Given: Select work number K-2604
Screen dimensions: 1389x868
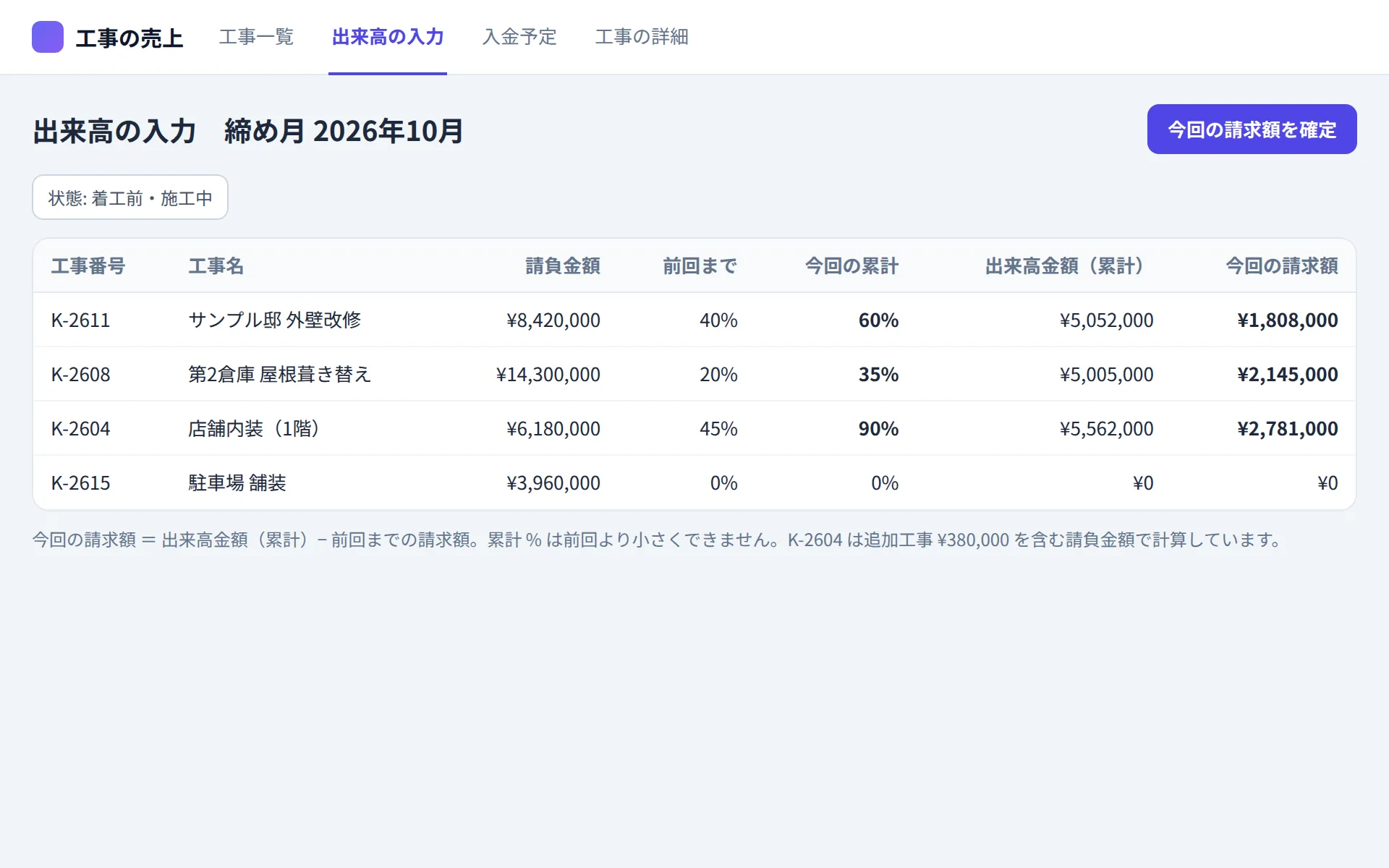Looking at the screenshot, I should coord(80,429).
